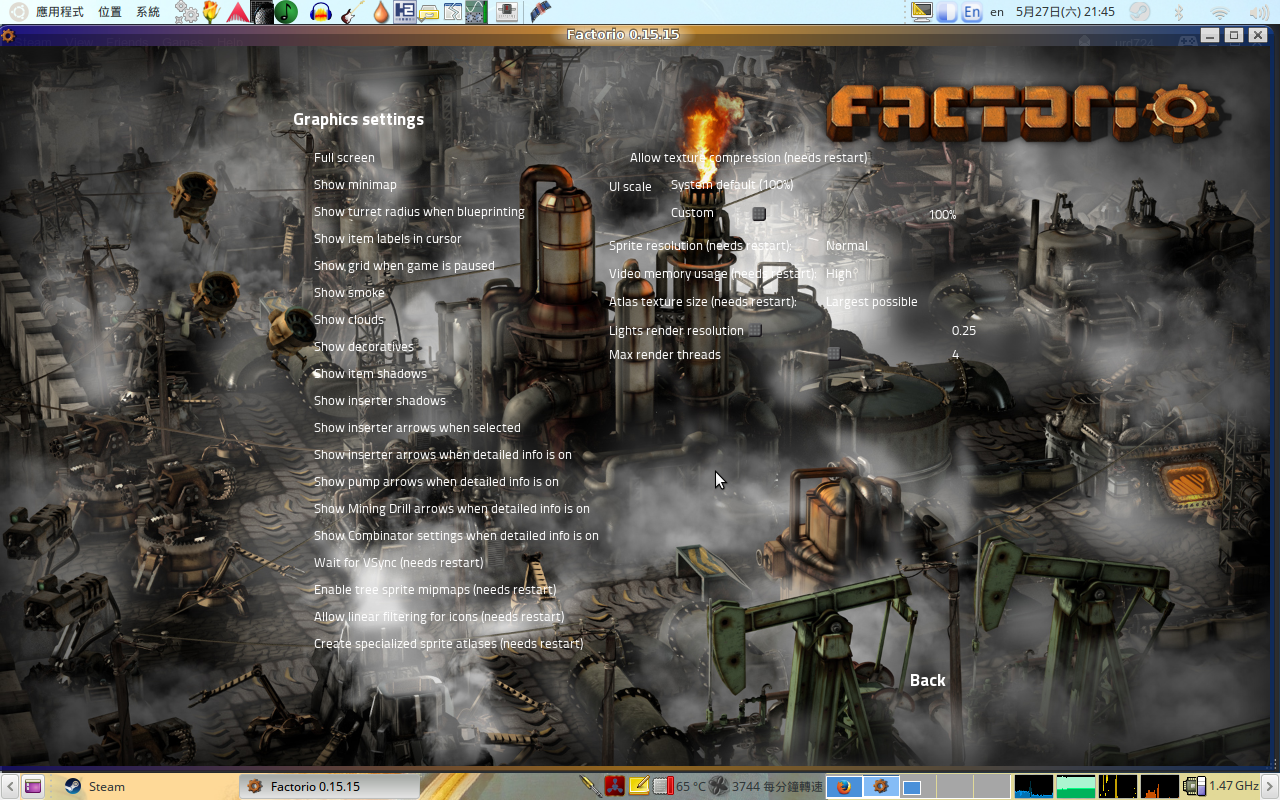Screen dimensions: 1280x800
Task: Click the pen icon in the bottom panel
Action: click(590, 786)
